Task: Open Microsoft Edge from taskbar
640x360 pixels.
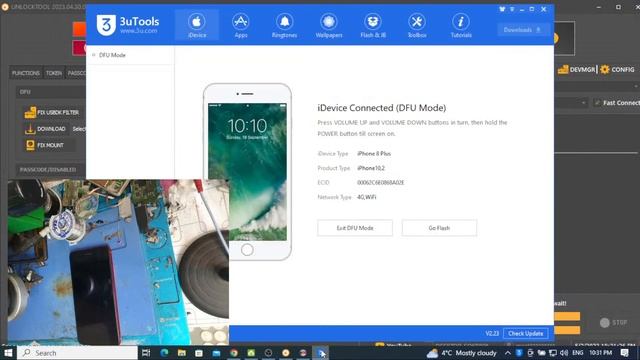Action: coord(164,353)
